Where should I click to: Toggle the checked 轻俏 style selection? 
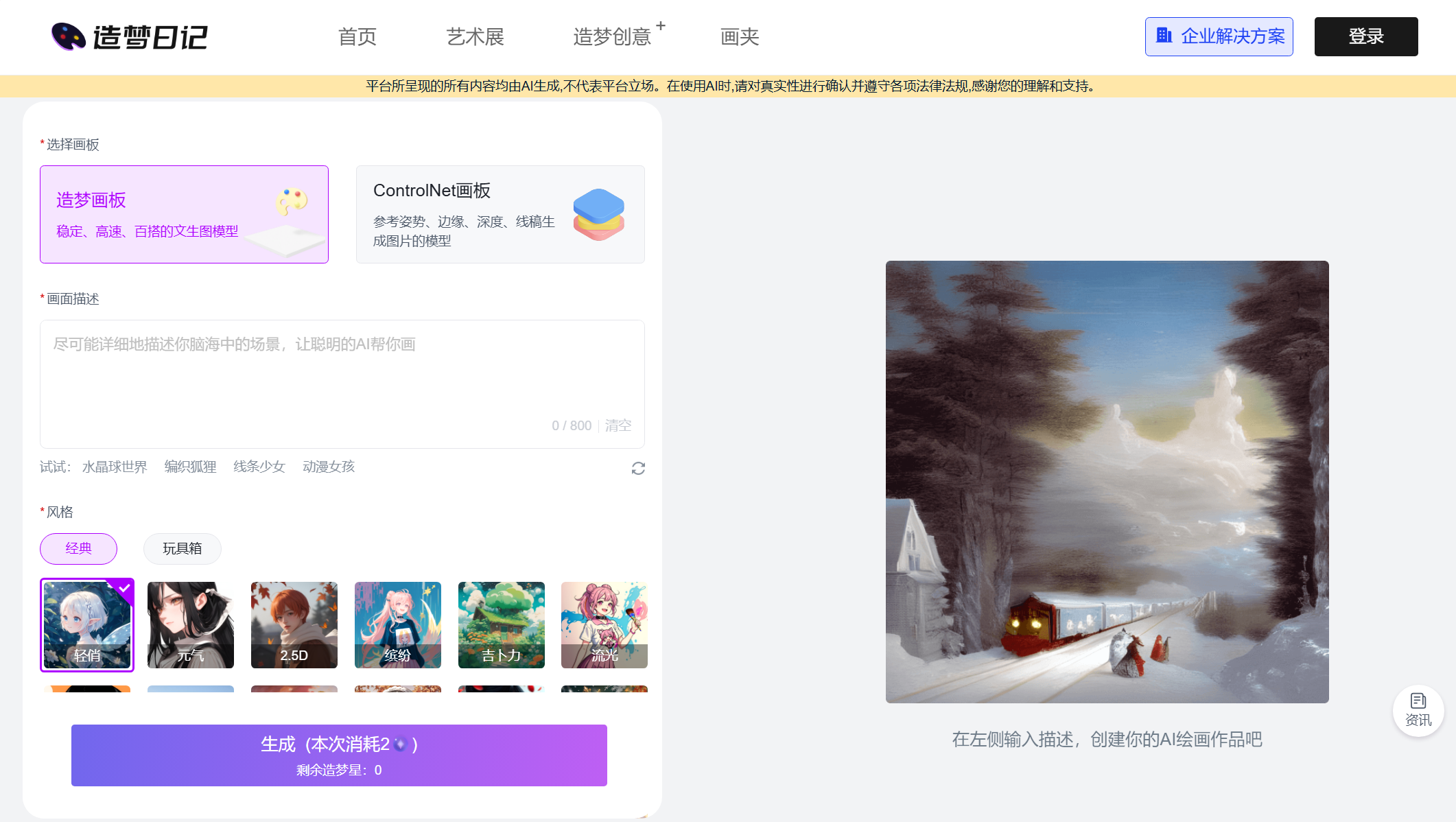87,624
